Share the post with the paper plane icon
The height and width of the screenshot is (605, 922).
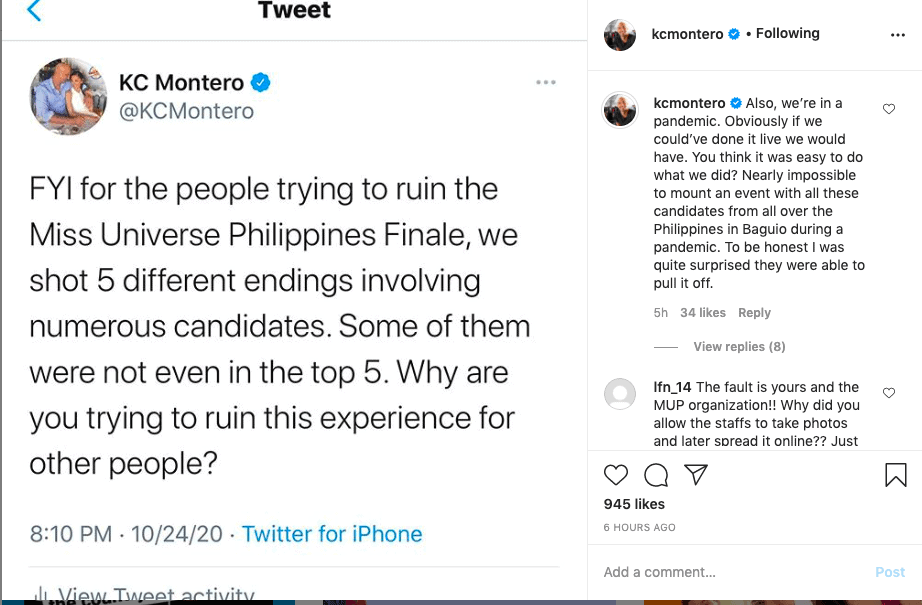pos(696,474)
